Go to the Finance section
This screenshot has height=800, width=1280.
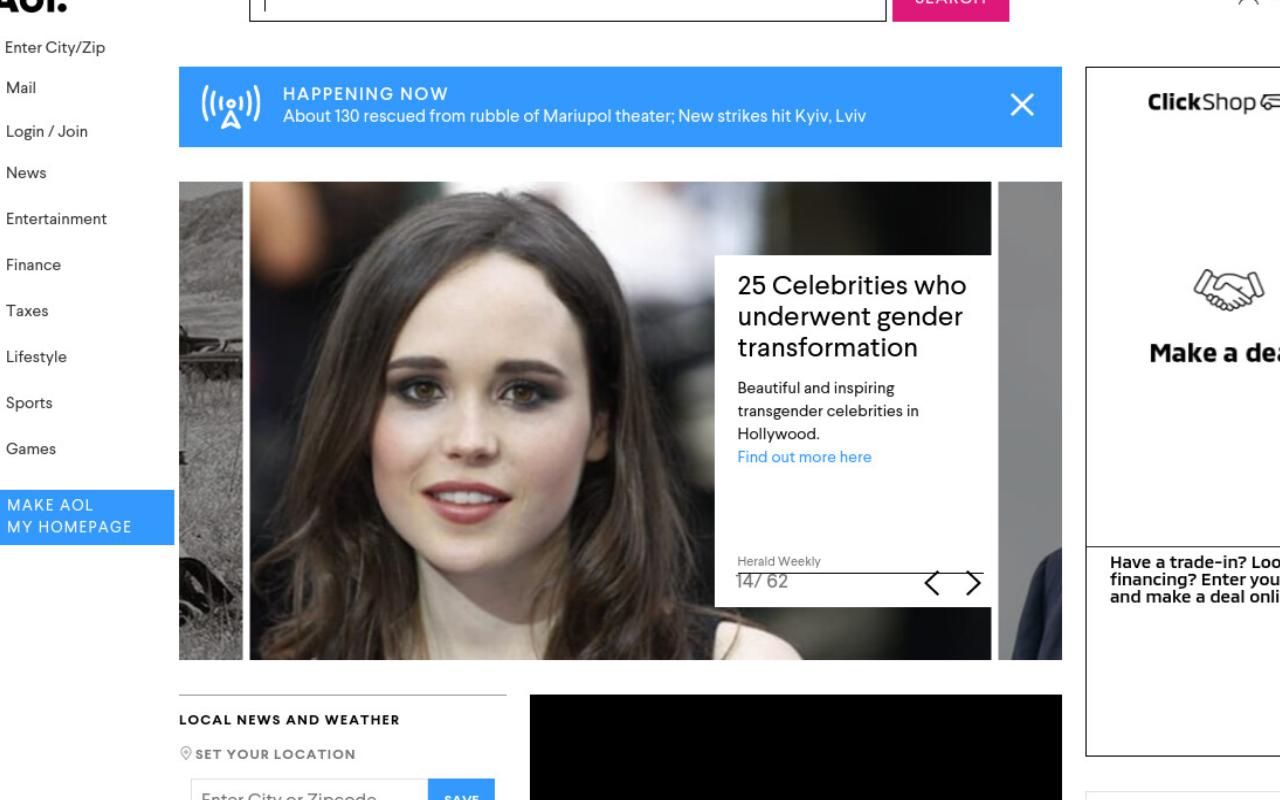(x=33, y=265)
